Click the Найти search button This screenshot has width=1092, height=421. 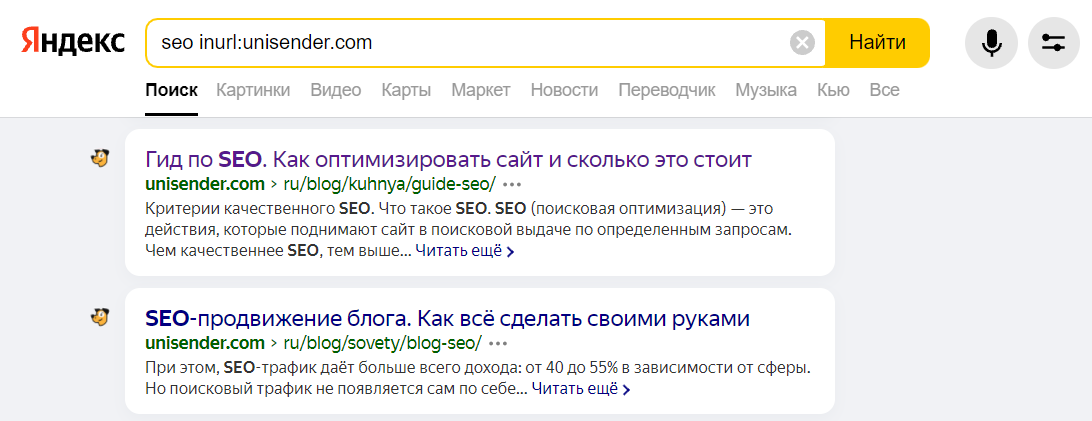point(878,43)
